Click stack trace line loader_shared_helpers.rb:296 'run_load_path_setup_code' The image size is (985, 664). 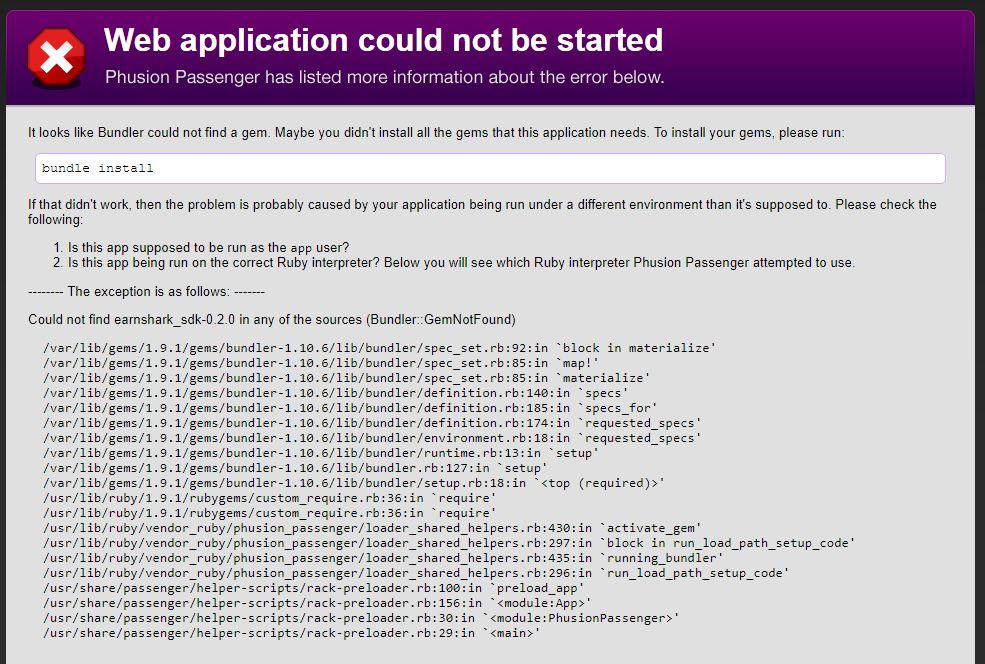point(416,574)
